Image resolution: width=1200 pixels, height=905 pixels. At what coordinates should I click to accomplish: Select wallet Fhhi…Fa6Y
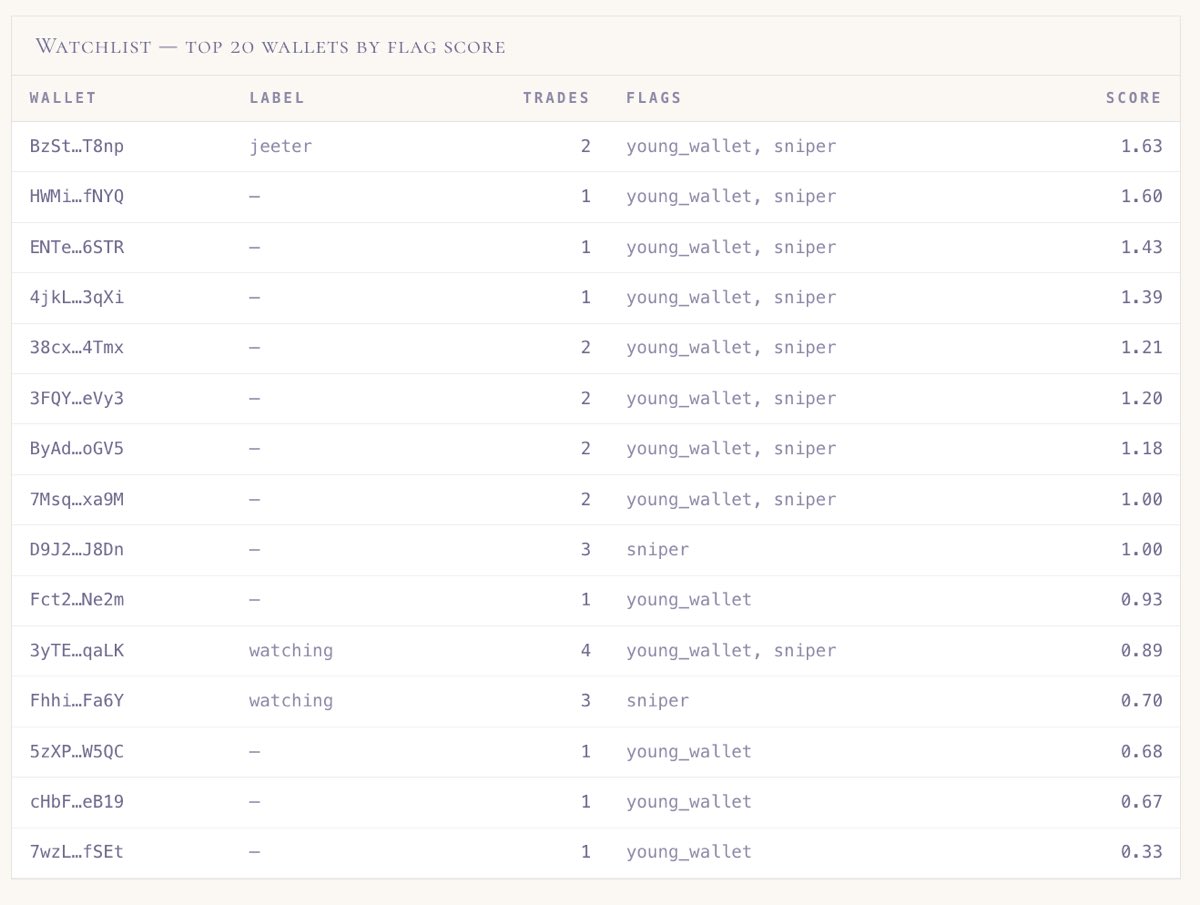77,700
